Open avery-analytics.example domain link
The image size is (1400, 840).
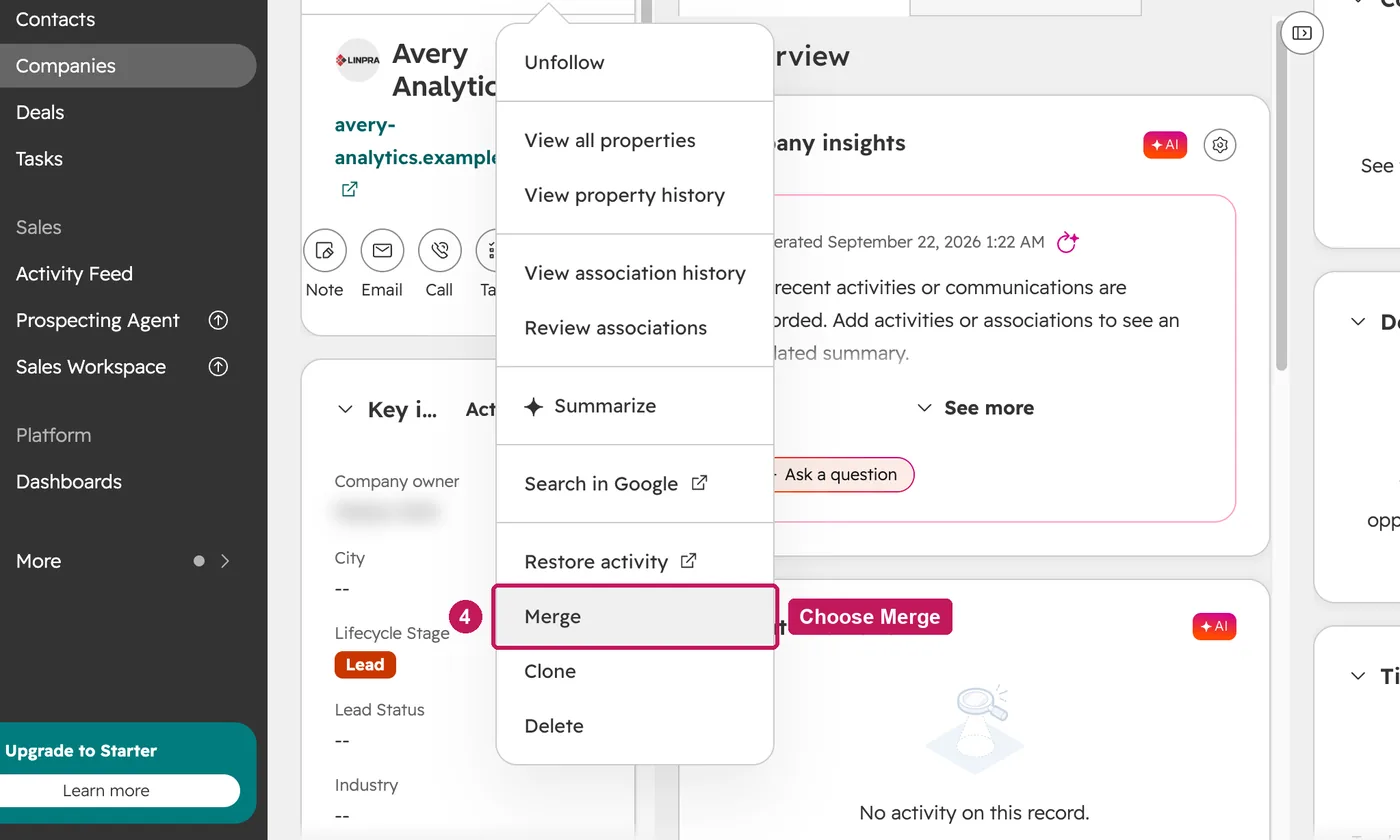click(415, 141)
